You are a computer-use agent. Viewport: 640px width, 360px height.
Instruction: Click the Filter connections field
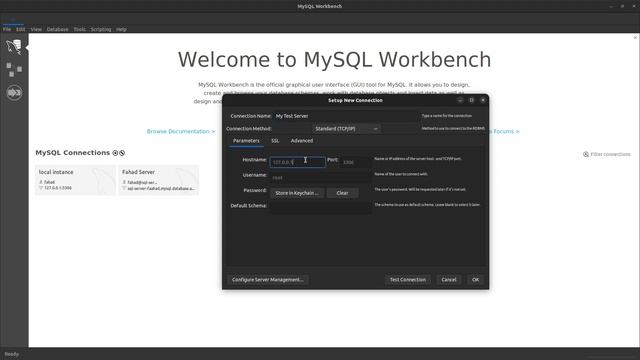point(610,154)
